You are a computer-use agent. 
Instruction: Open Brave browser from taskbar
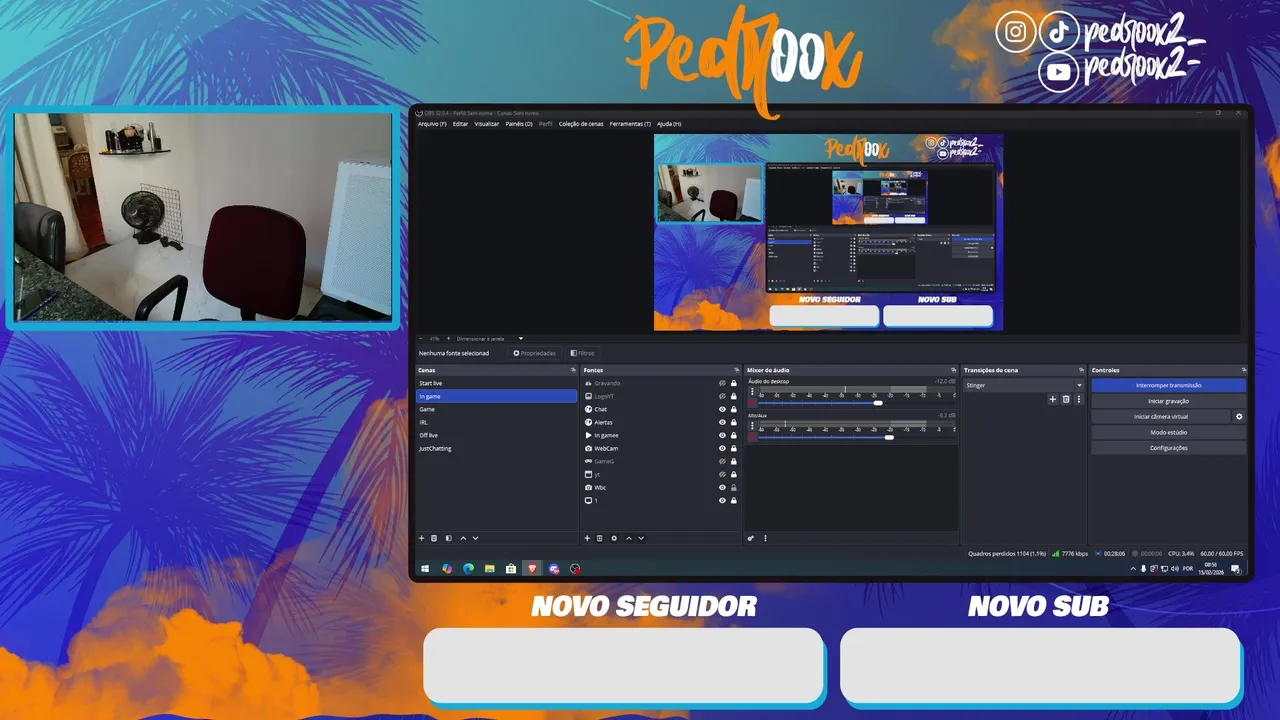coord(532,569)
